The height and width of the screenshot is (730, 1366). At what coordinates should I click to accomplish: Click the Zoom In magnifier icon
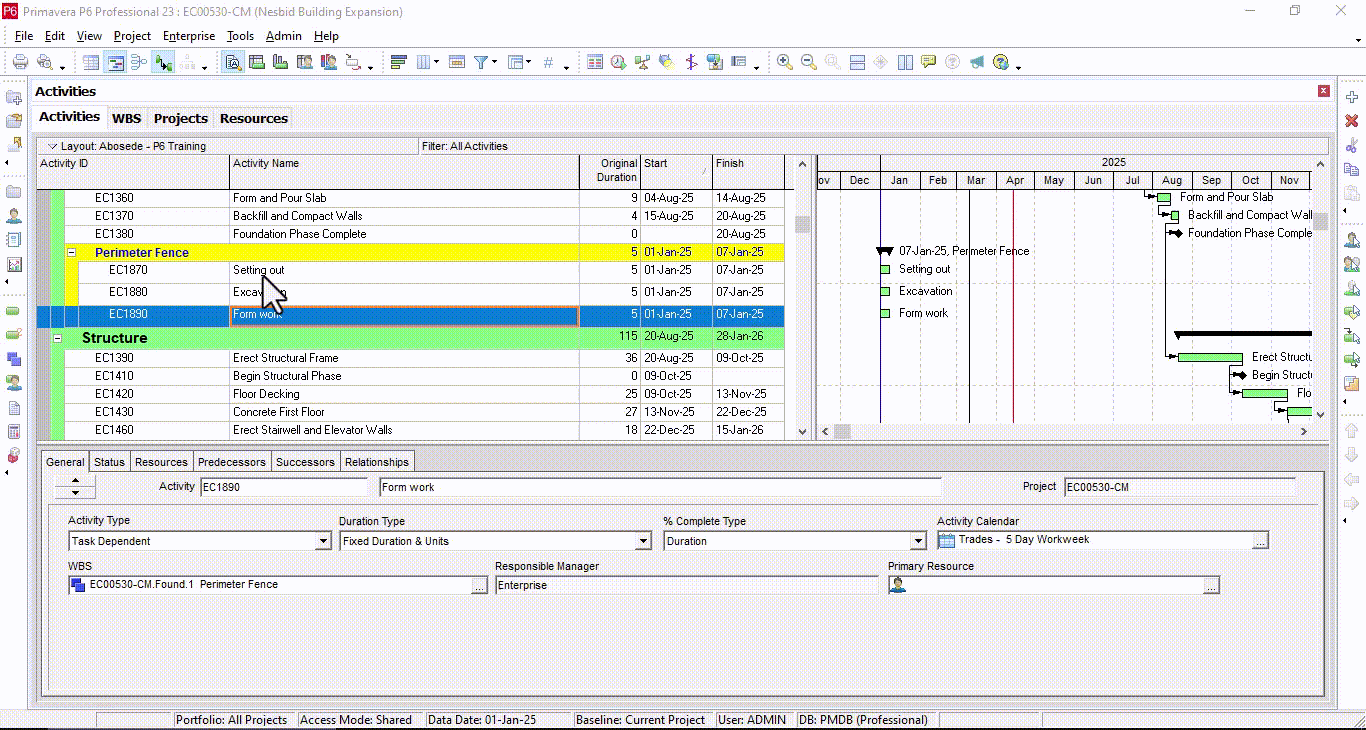pyautogui.click(x=785, y=62)
